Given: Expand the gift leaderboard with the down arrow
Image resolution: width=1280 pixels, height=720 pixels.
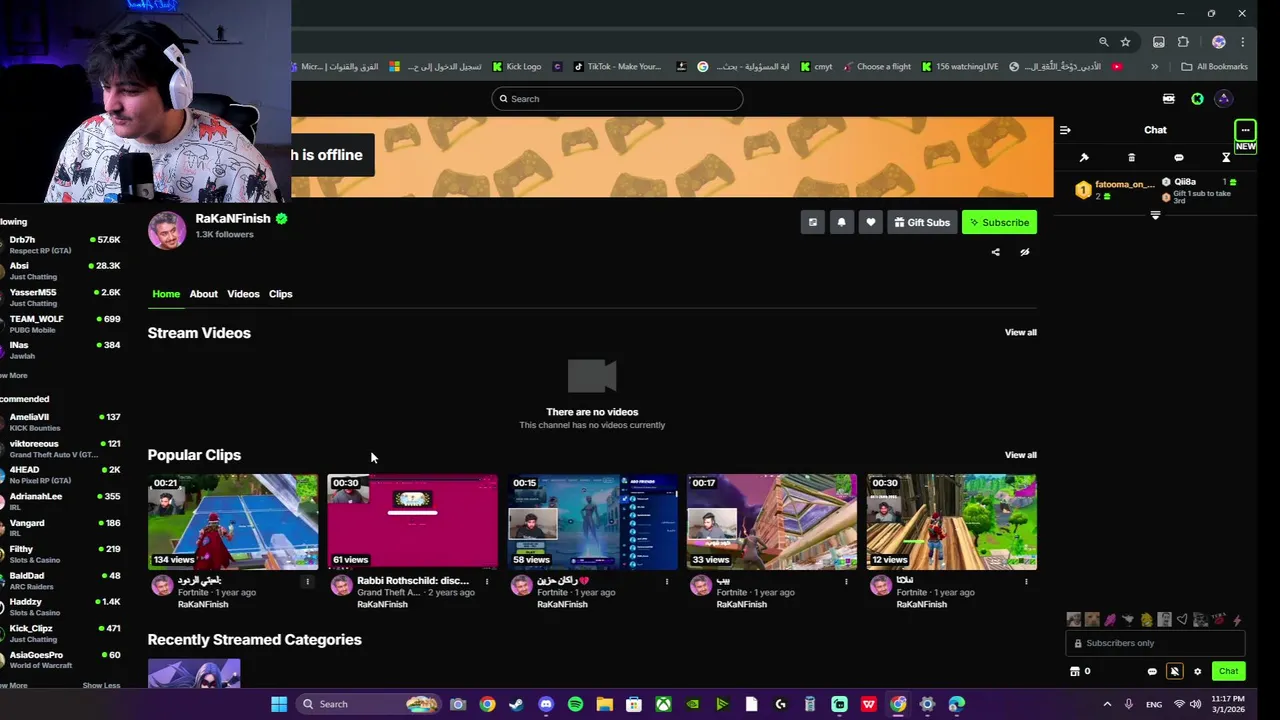Looking at the screenshot, I should point(1155,215).
